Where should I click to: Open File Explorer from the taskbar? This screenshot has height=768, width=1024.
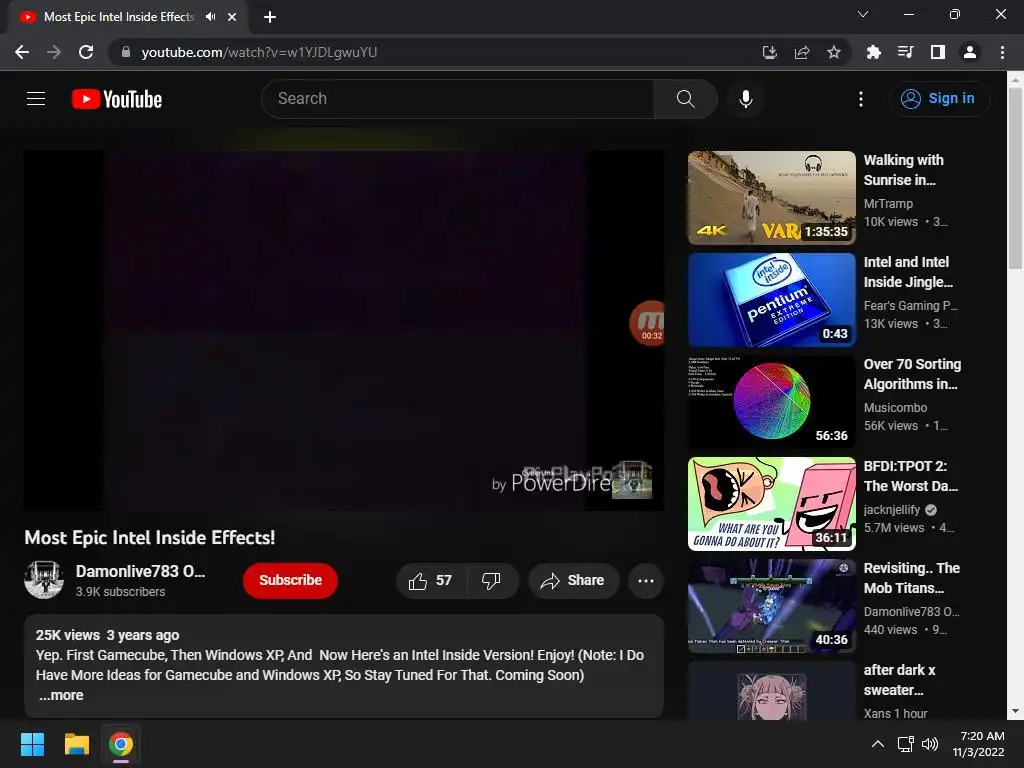[x=76, y=744]
